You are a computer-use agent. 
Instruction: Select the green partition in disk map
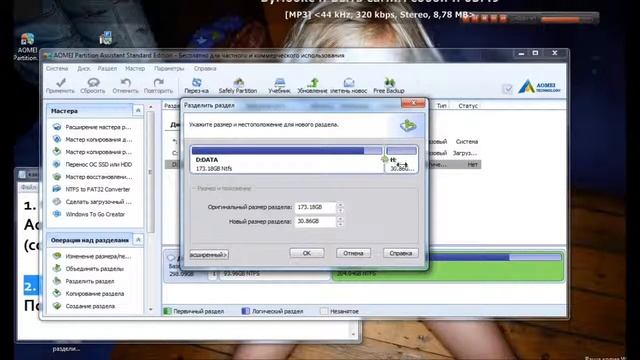[448, 267]
